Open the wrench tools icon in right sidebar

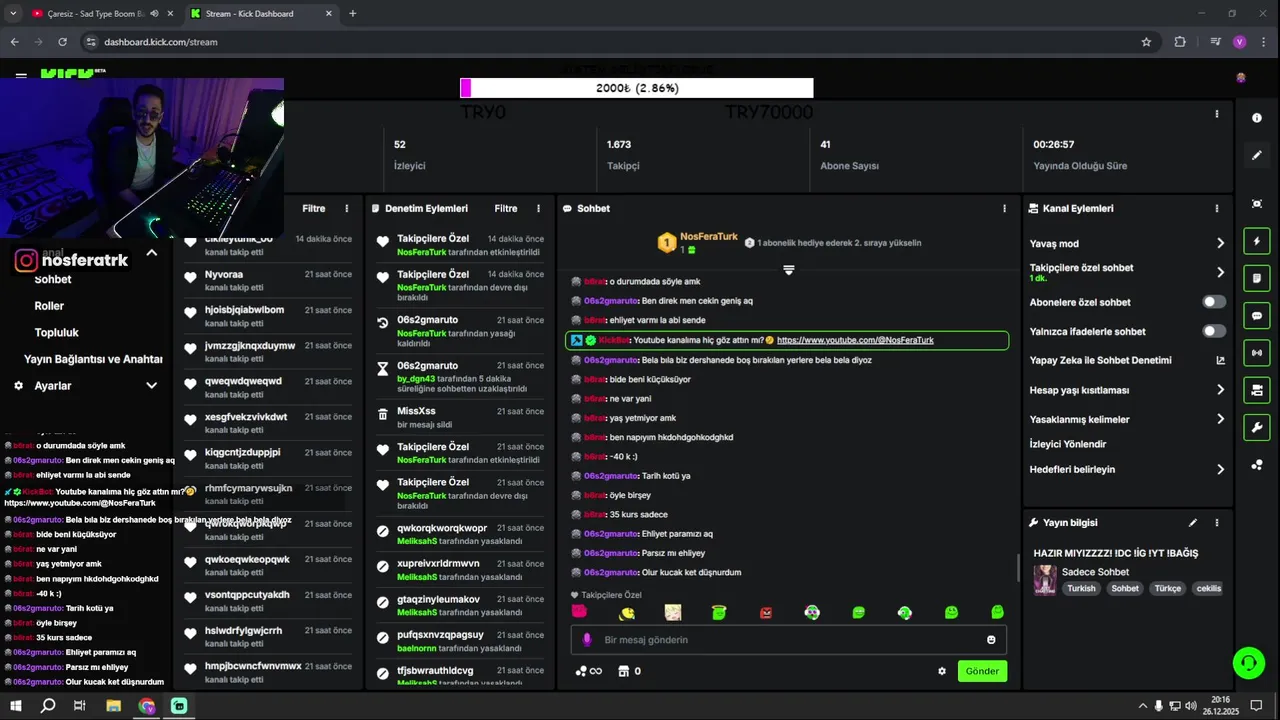pos(1257,428)
